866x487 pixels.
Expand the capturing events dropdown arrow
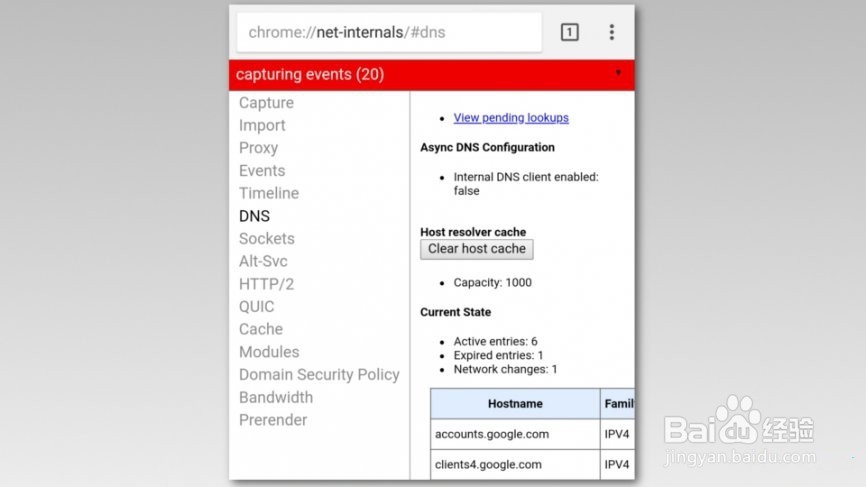point(618,73)
